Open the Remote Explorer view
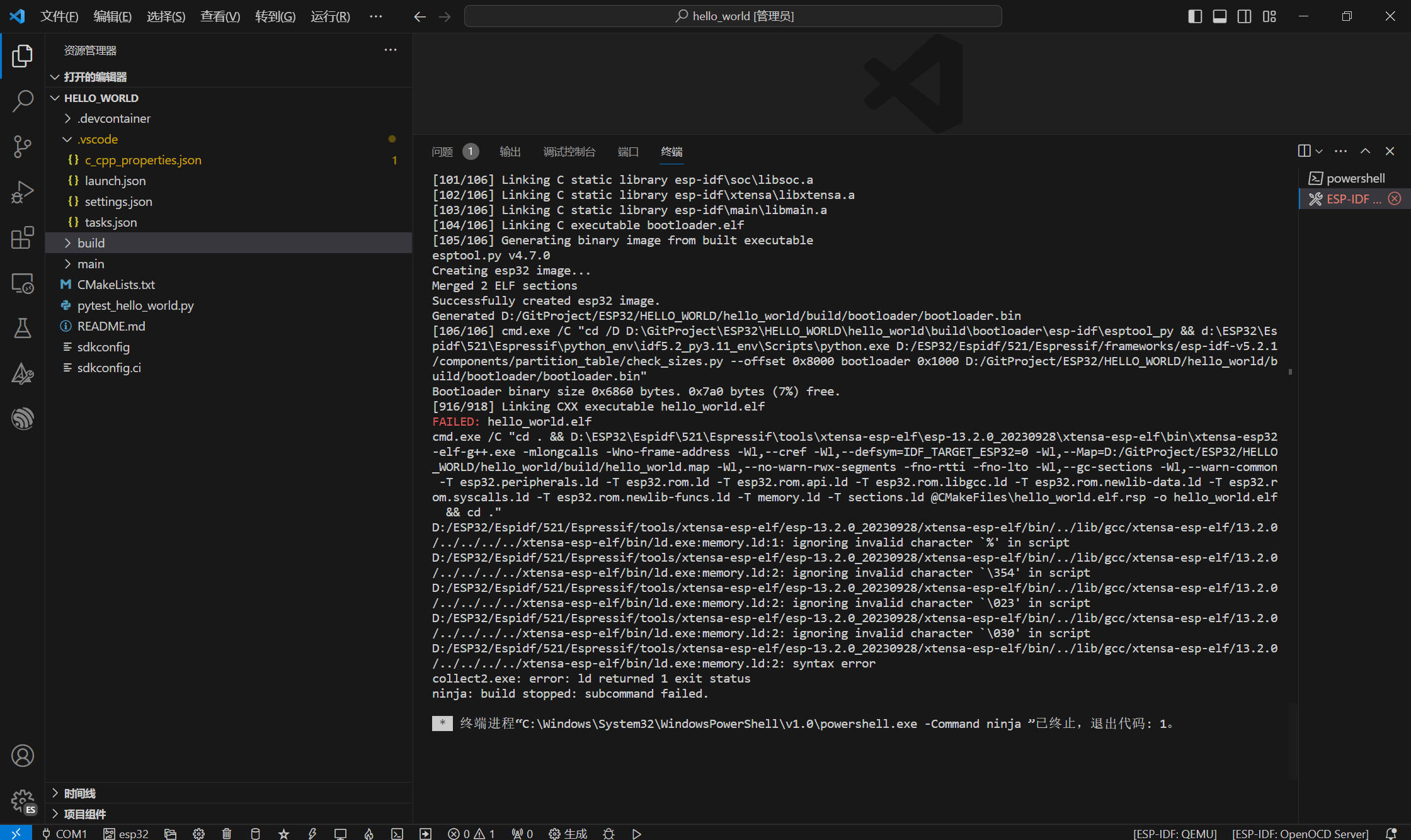The height and width of the screenshot is (840, 1411). coord(22,283)
